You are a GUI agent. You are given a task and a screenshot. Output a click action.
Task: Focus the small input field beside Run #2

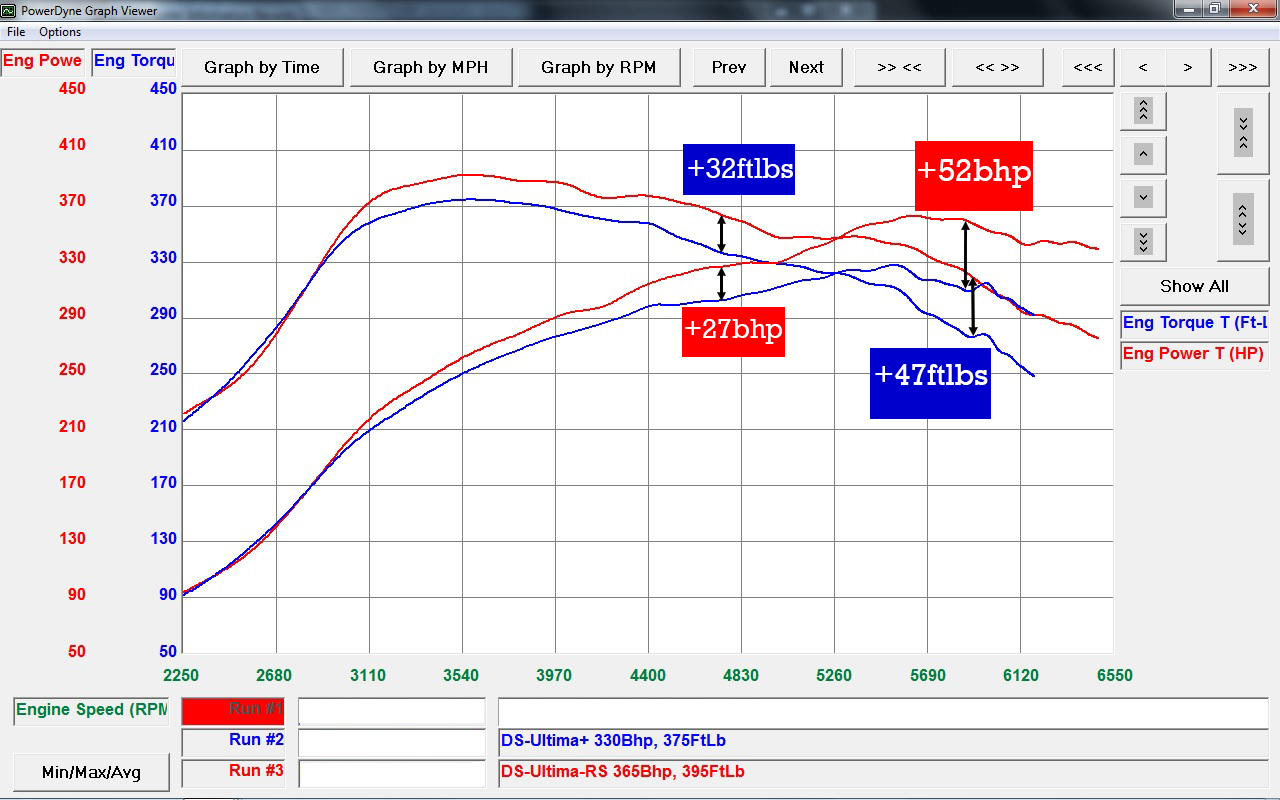tap(392, 743)
